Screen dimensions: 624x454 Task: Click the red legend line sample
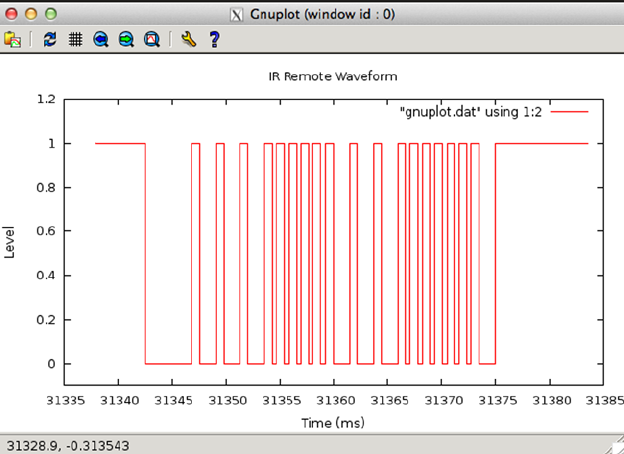[x=569, y=112]
